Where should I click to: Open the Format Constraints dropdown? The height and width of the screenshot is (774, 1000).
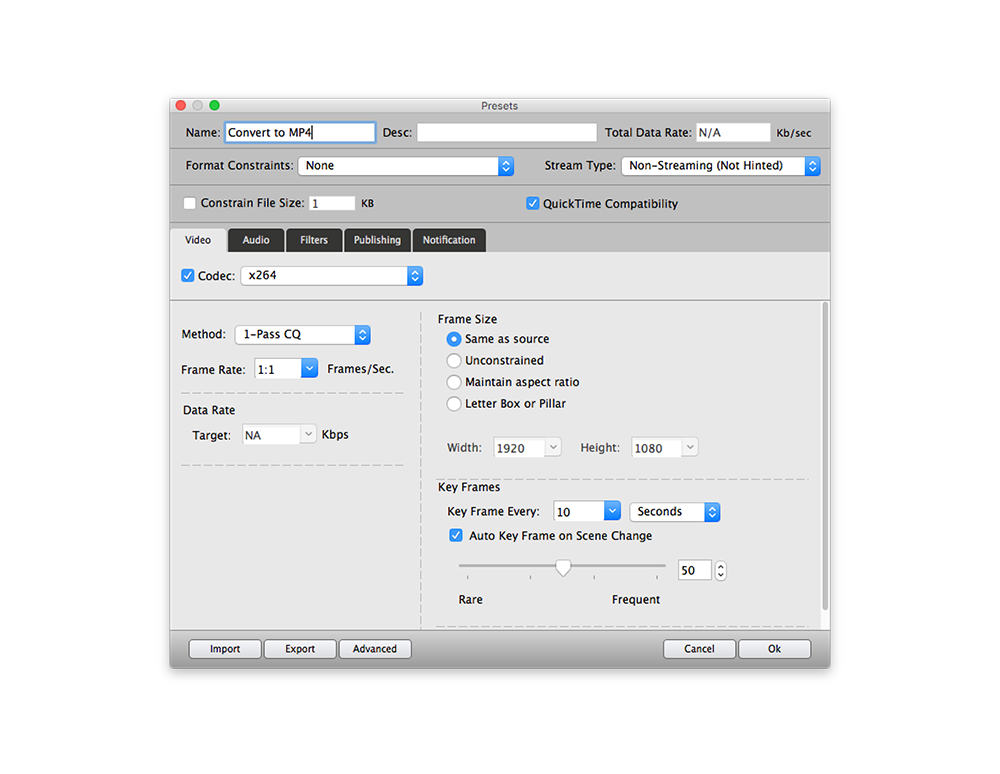click(406, 166)
